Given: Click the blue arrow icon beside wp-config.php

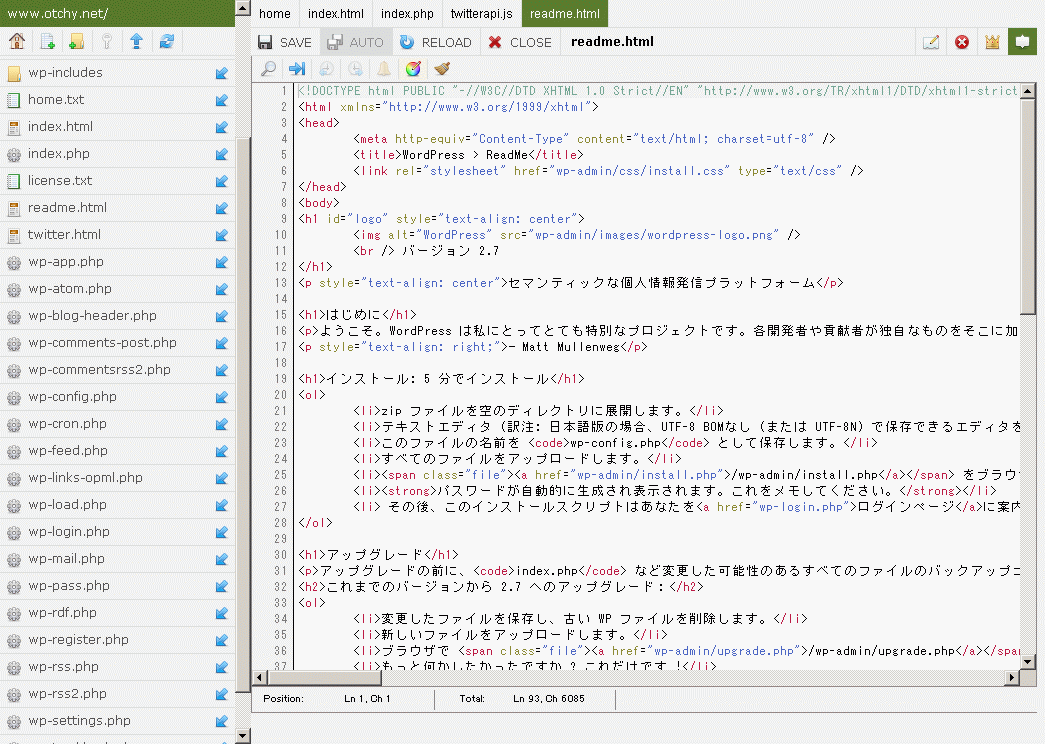Looking at the screenshot, I should pos(222,397).
